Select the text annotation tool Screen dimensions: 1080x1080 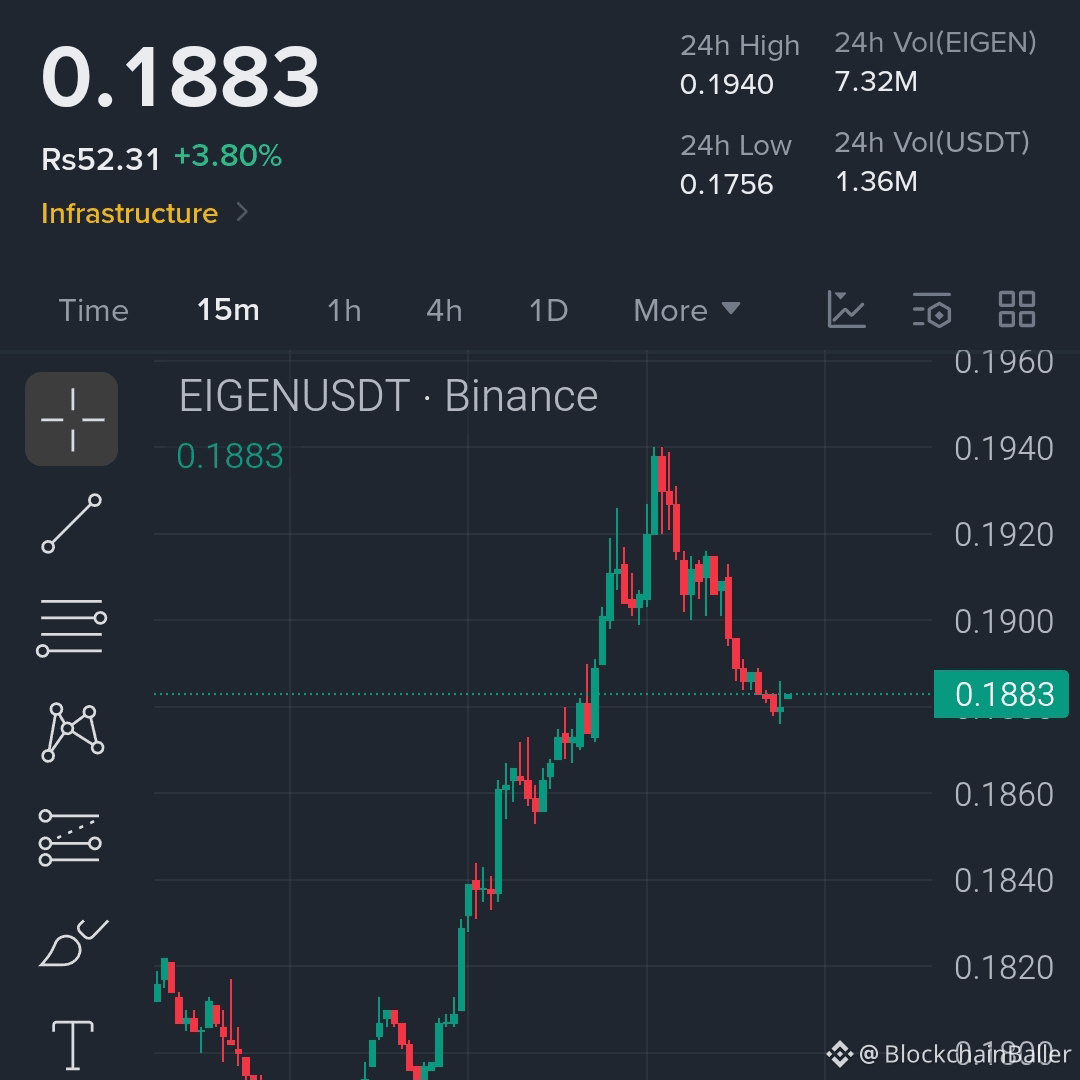[x=73, y=1045]
